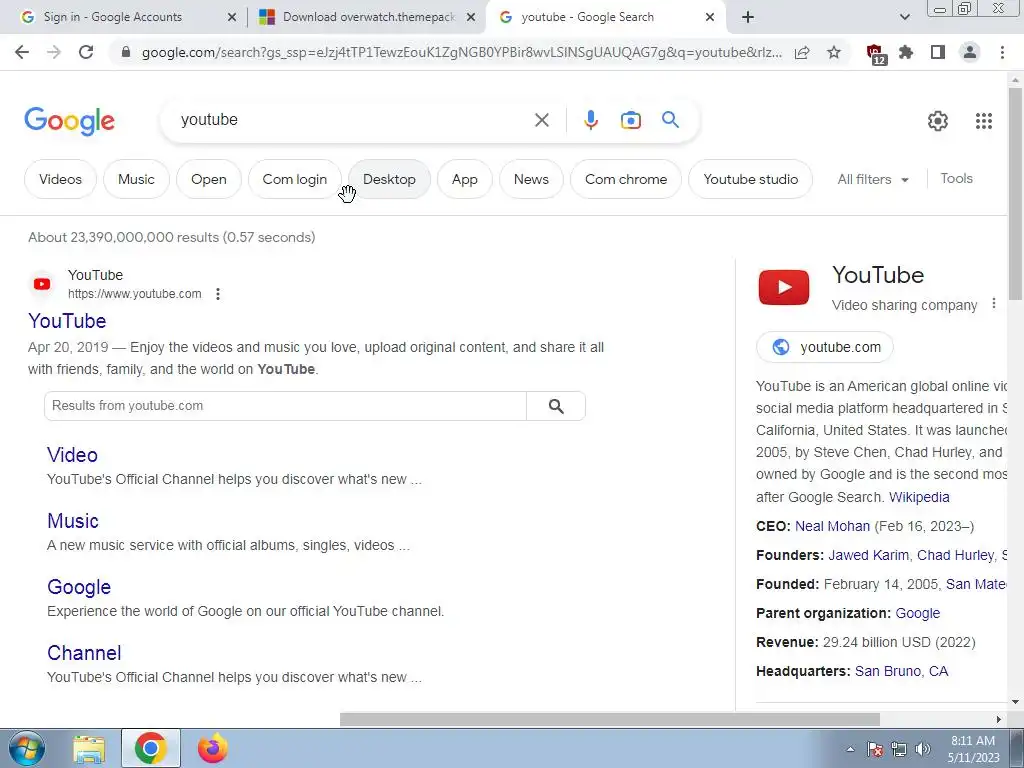Bookmark this page with the star icon
The height and width of the screenshot is (768, 1024).
tap(834, 52)
